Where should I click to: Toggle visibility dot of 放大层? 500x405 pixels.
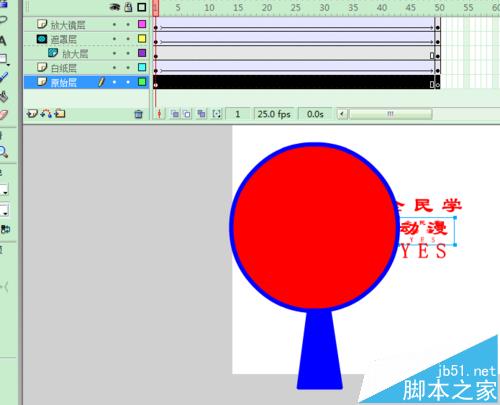(x=114, y=53)
